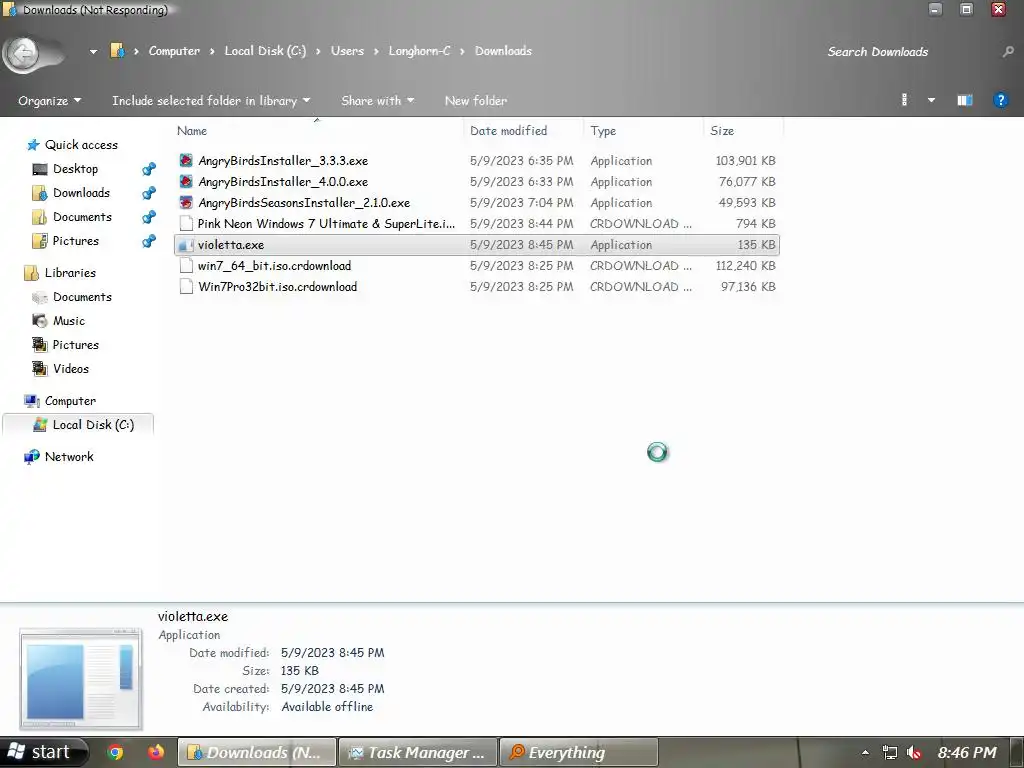
Task: Select Local Disk (C:) breadcrumb segment
Action: click(265, 51)
